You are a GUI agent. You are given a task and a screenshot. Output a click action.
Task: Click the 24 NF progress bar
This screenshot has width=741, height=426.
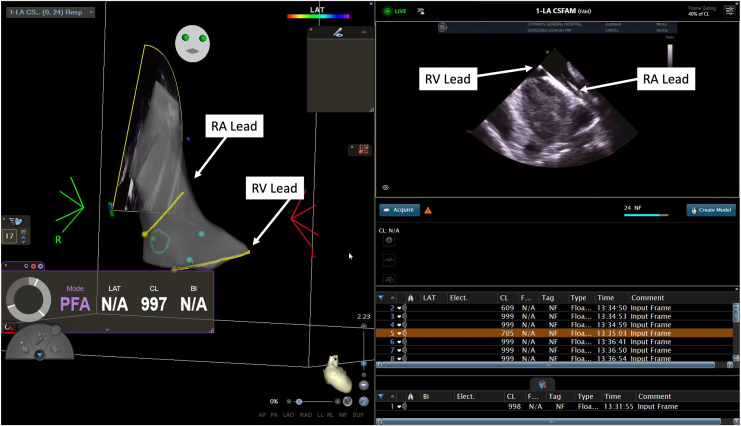point(646,215)
